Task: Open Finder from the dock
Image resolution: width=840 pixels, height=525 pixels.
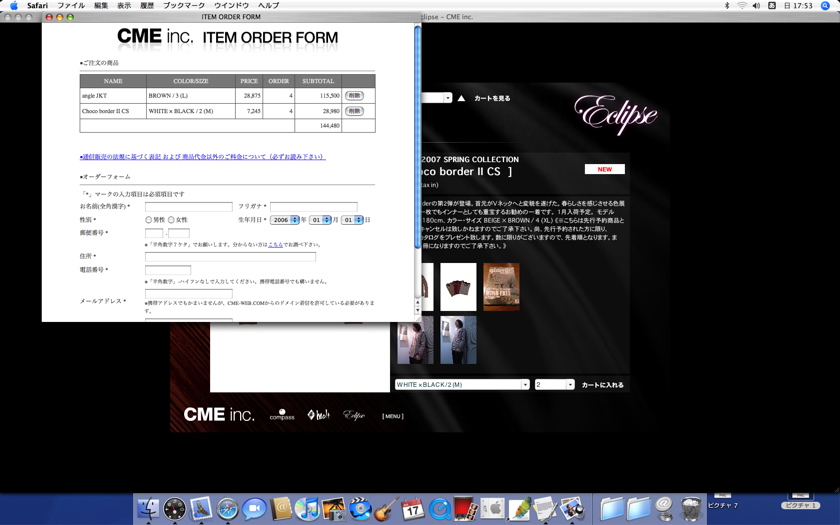Action: (x=148, y=508)
